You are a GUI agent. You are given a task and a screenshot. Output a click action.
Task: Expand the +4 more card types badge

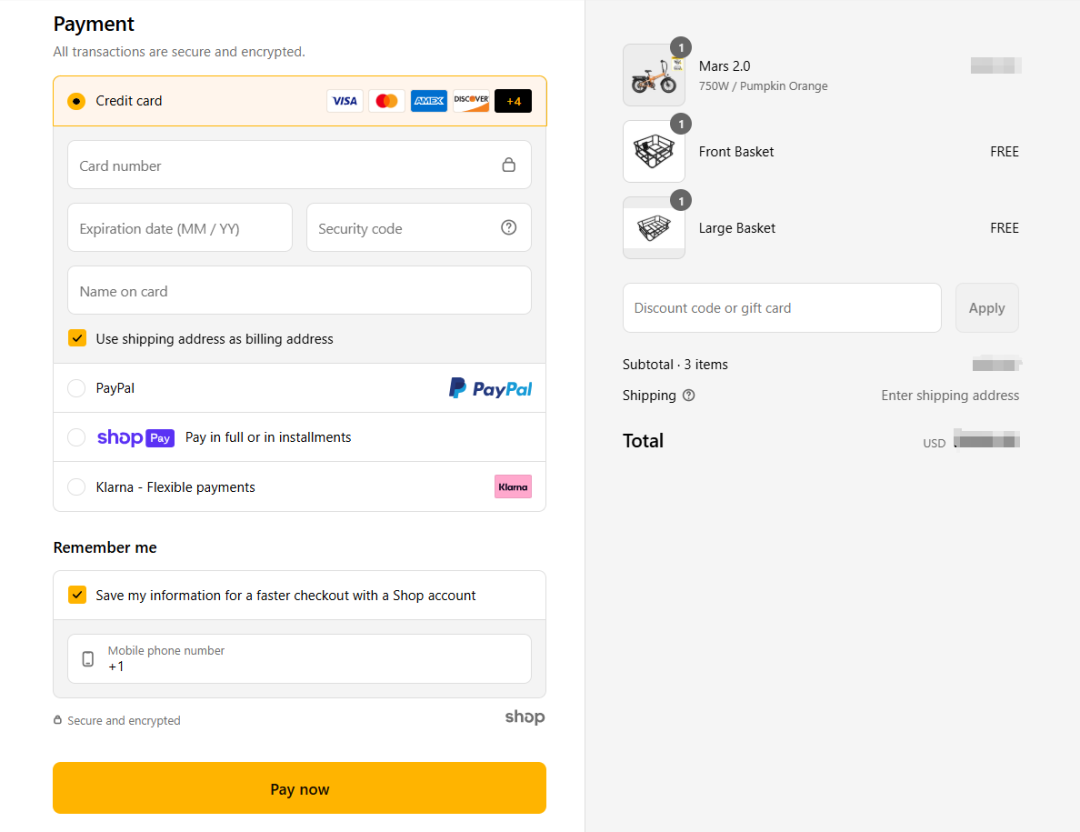coord(513,101)
